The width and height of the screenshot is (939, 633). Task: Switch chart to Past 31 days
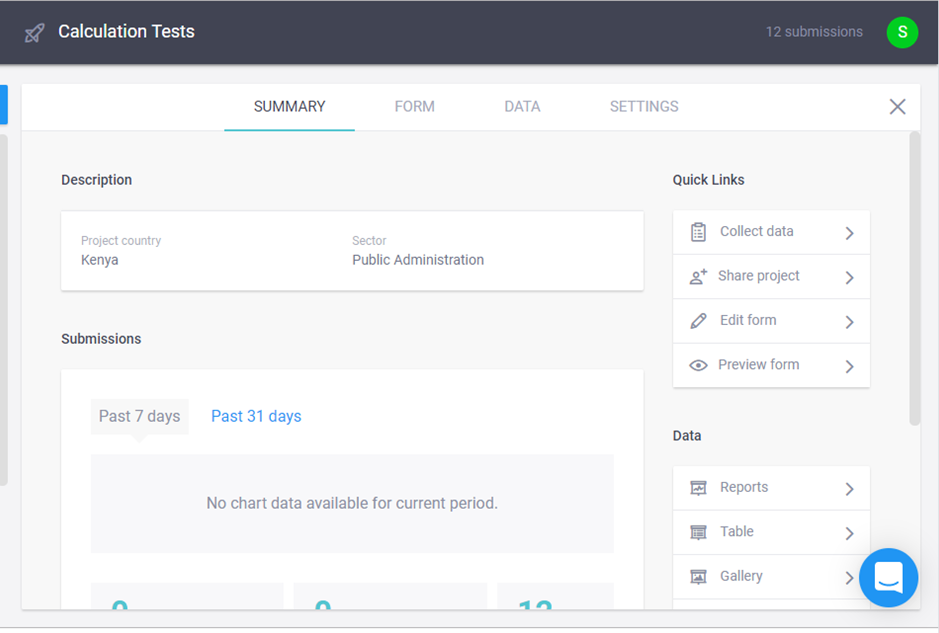256,416
